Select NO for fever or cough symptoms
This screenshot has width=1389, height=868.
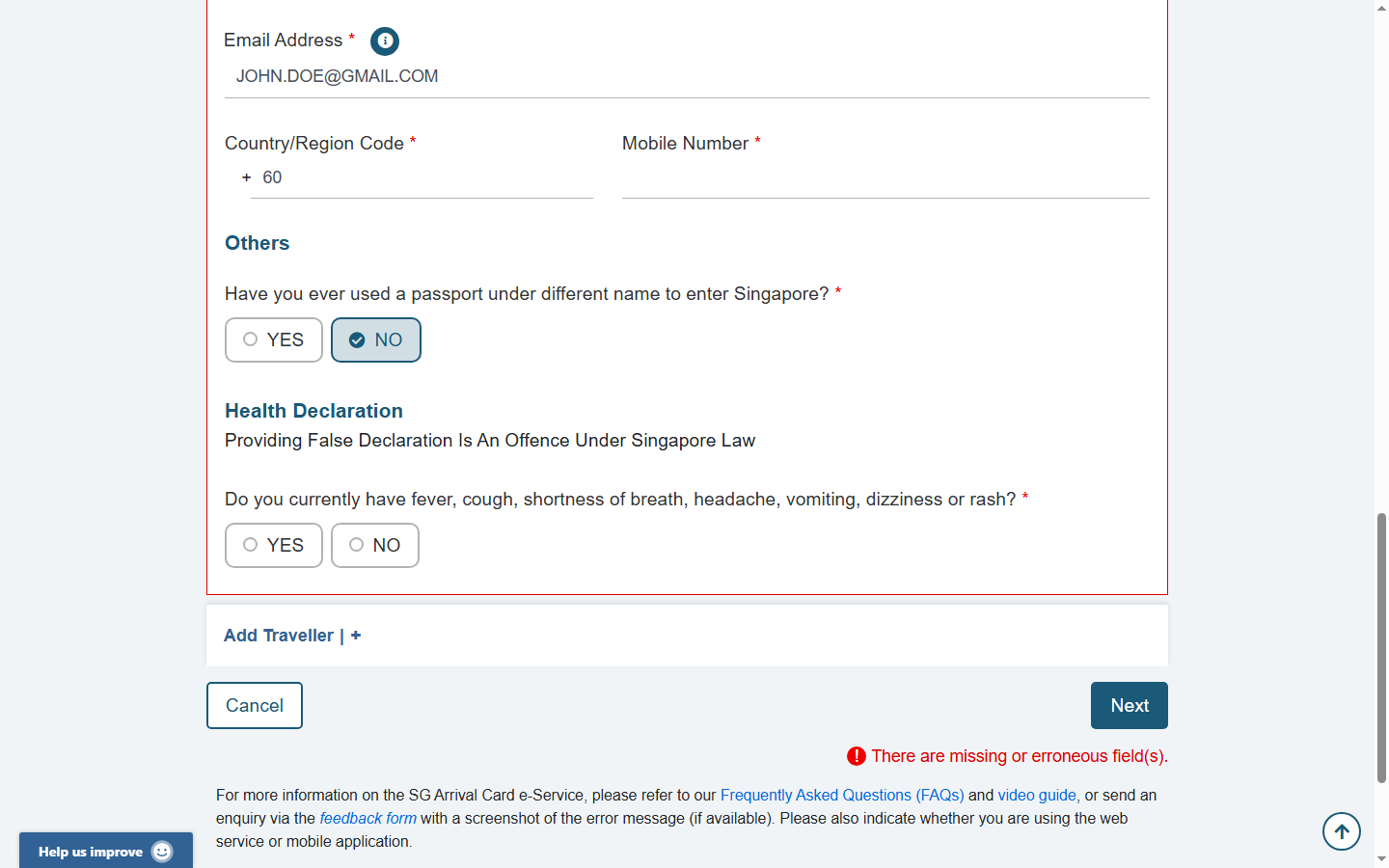pos(374,546)
